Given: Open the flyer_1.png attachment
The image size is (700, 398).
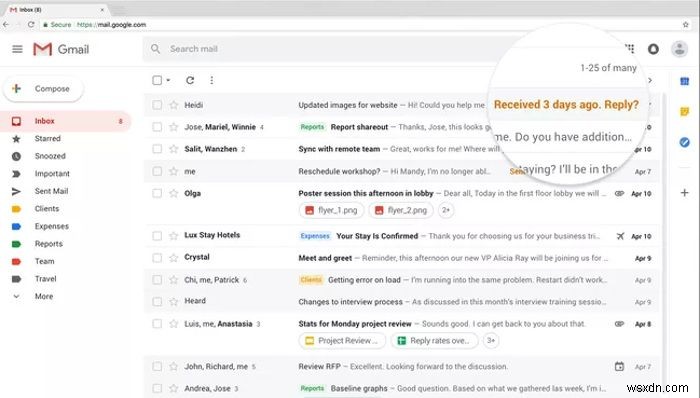Looking at the screenshot, I should click(331, 210).
